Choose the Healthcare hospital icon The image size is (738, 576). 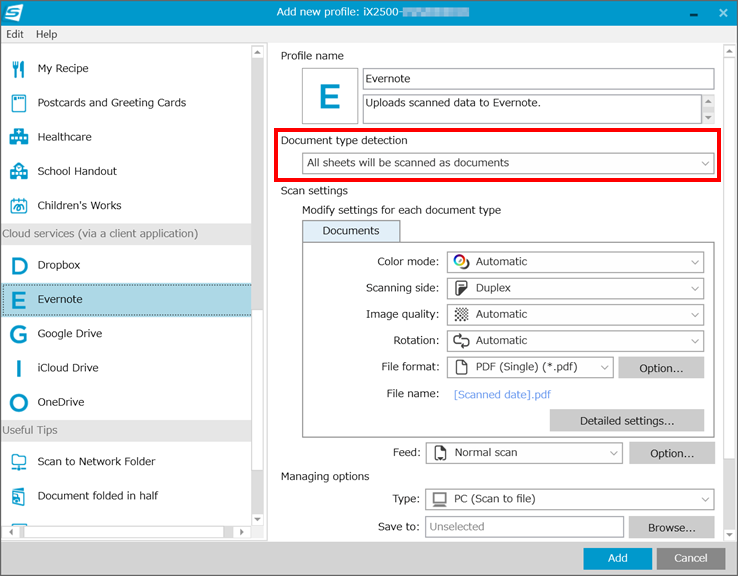tap(18, 137)
